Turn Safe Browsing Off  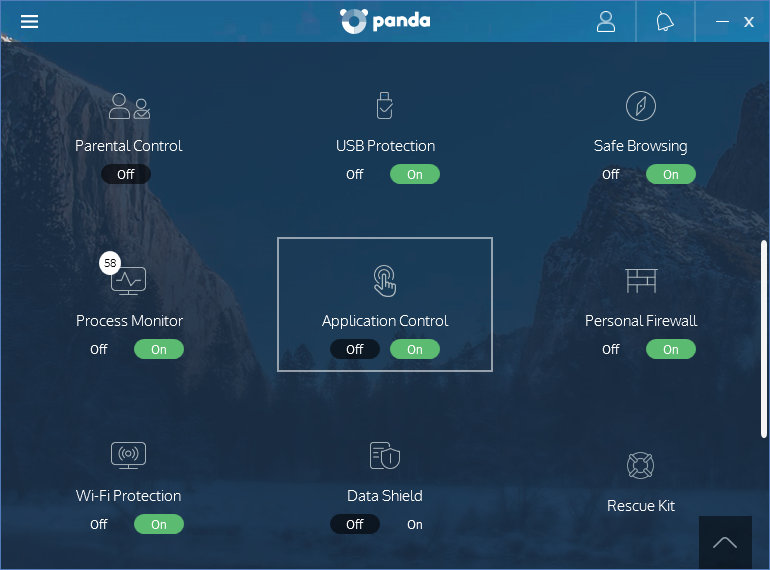[610, 174]
